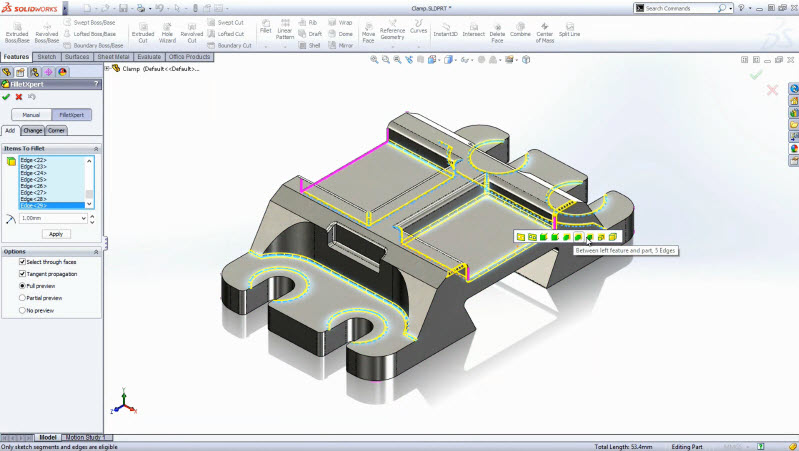Accept fillet with green checkmark
This screenshot has height=451, width=799.
pos(6,97)
